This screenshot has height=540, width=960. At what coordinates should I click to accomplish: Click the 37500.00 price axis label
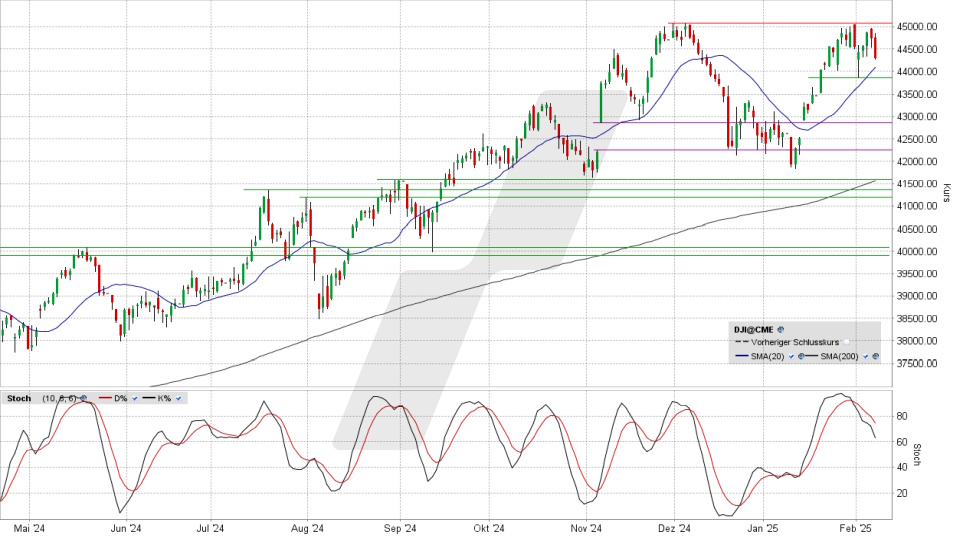[917, 363]
